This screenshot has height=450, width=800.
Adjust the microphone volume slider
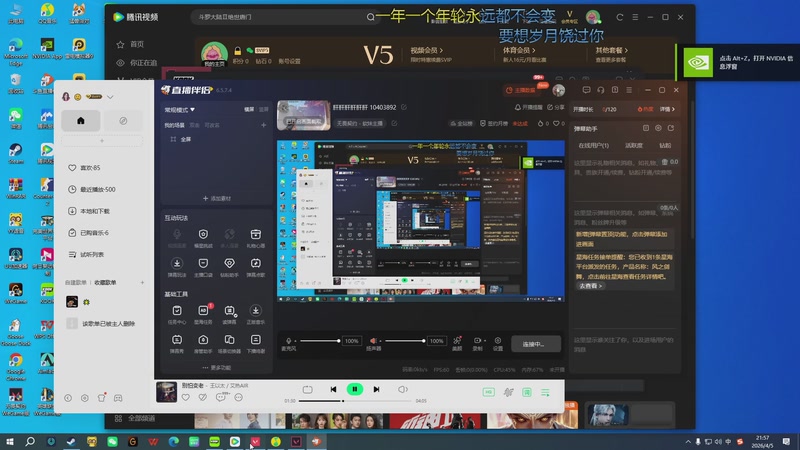point(319,341)
